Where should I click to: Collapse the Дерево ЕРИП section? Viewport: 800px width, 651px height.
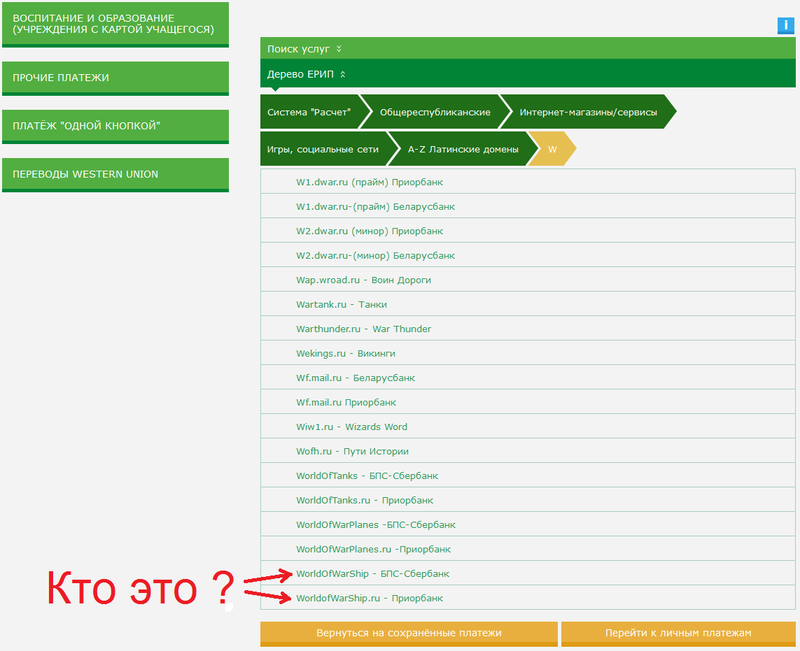[528, 73]
